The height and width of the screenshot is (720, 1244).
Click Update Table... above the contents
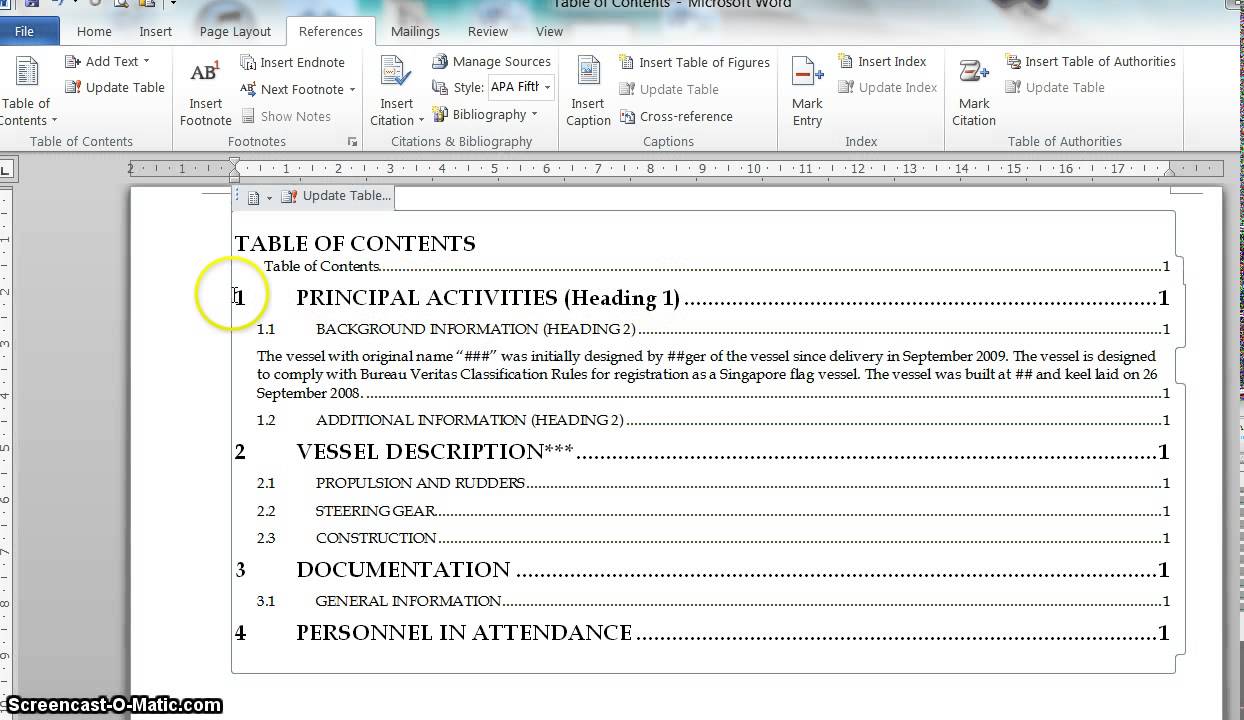pos(336,196)
